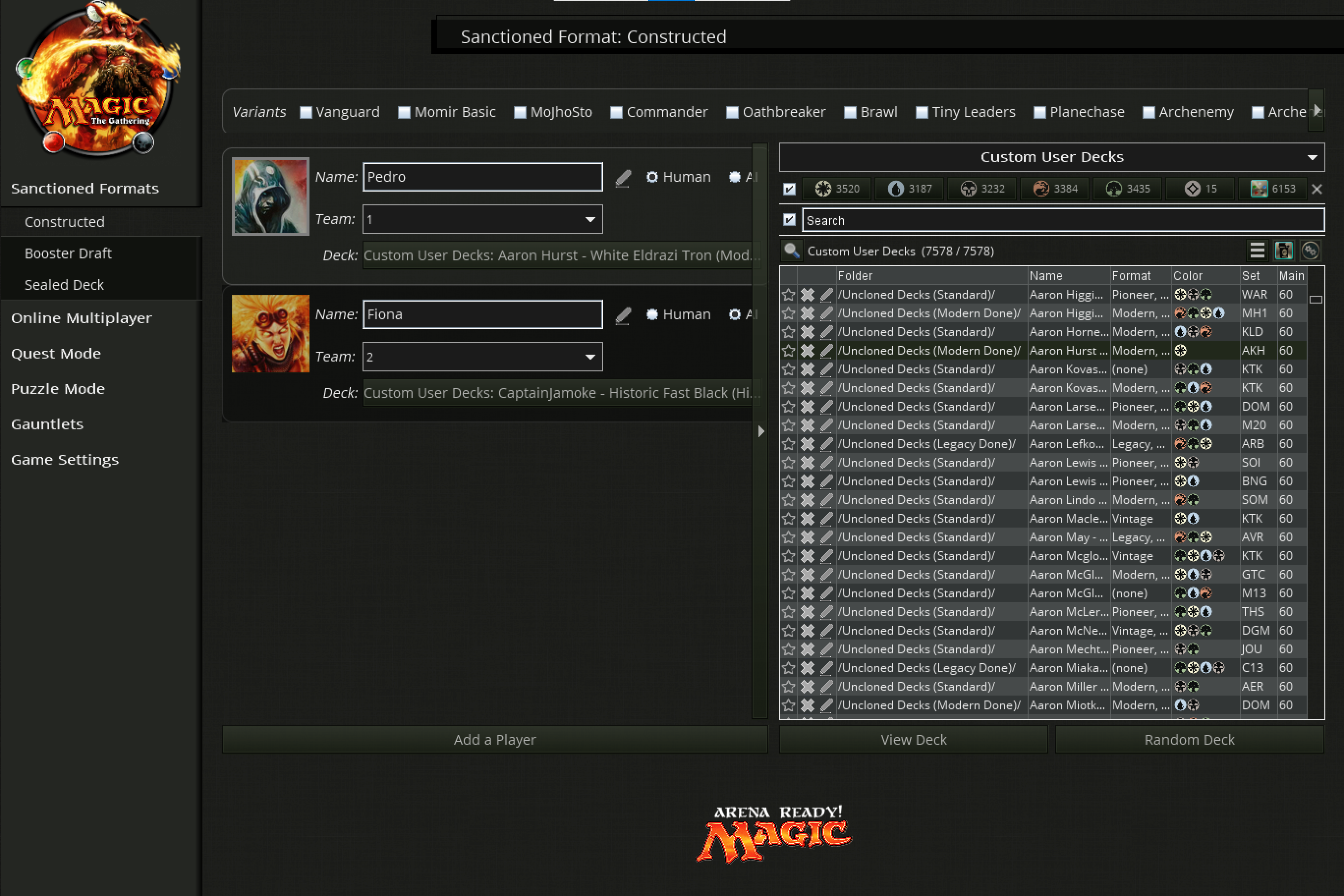Click Add a Player button
The height and width of the screenshot is (896, 1344).
tap(494, 739)
